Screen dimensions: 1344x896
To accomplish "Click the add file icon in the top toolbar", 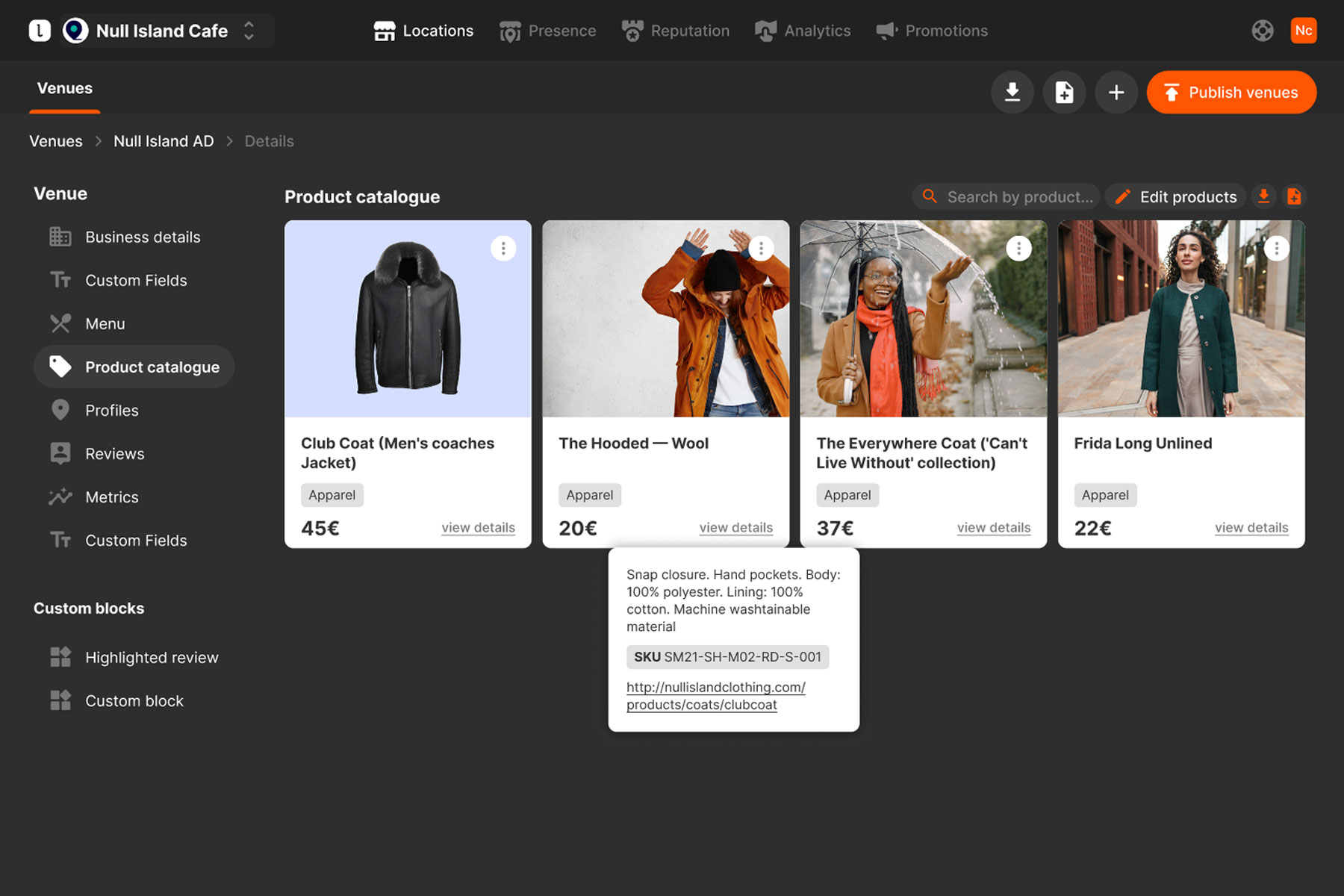I will [1064, 93].
